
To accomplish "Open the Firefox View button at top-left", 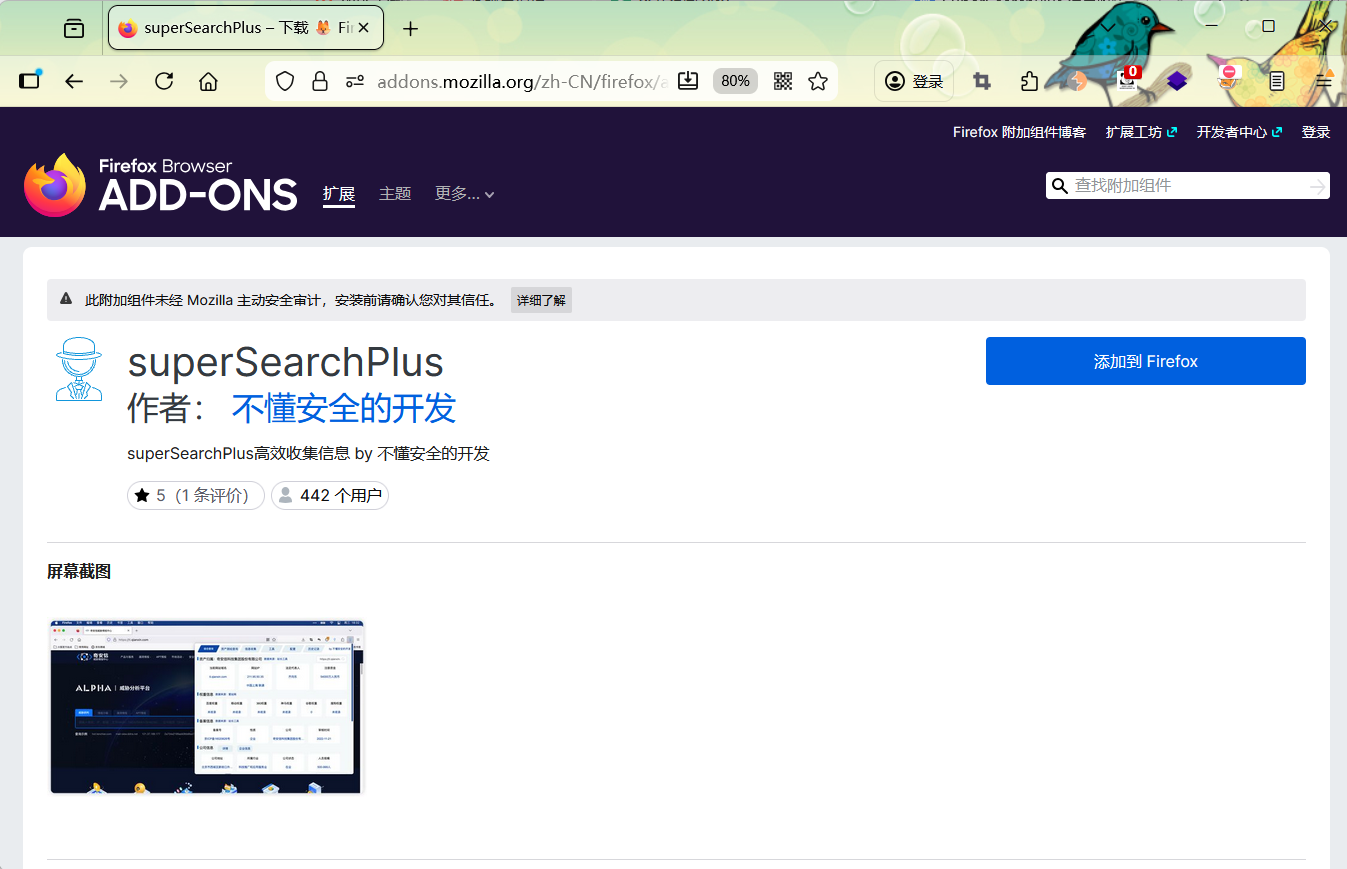I will (x=74, y=29).
